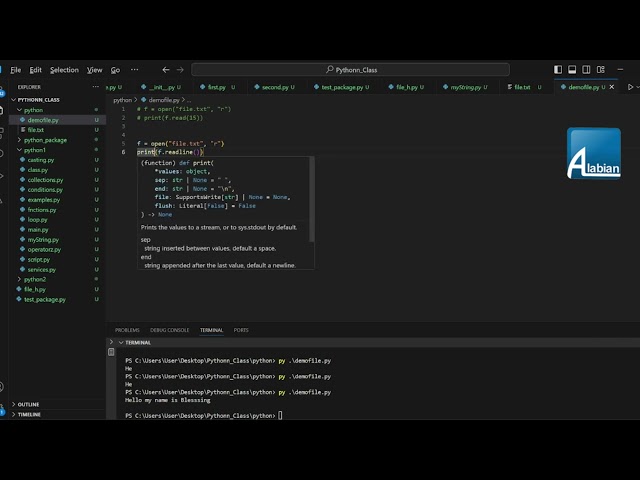Open examples.py from the explorer
This screenshot has width=640, height=480.
click(x=43, y=200)
